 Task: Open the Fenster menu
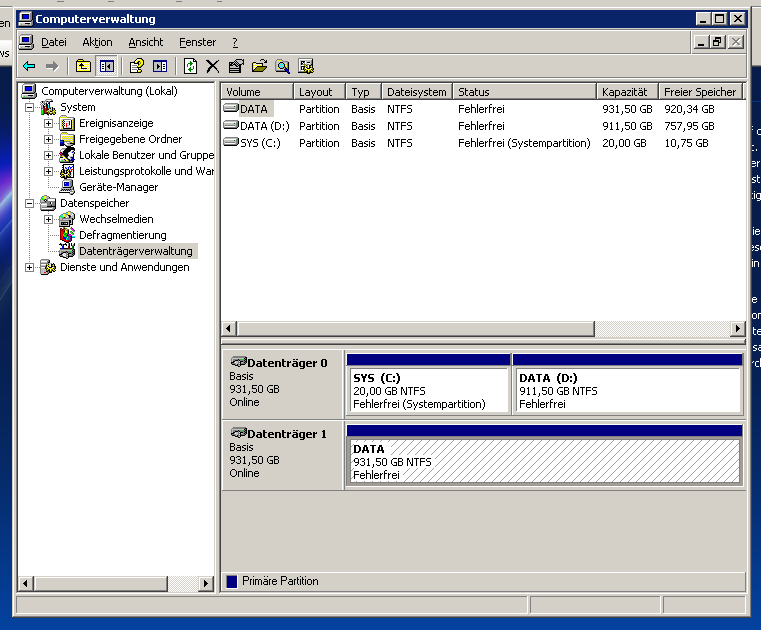pyautogui.click(x=198, y=43)
